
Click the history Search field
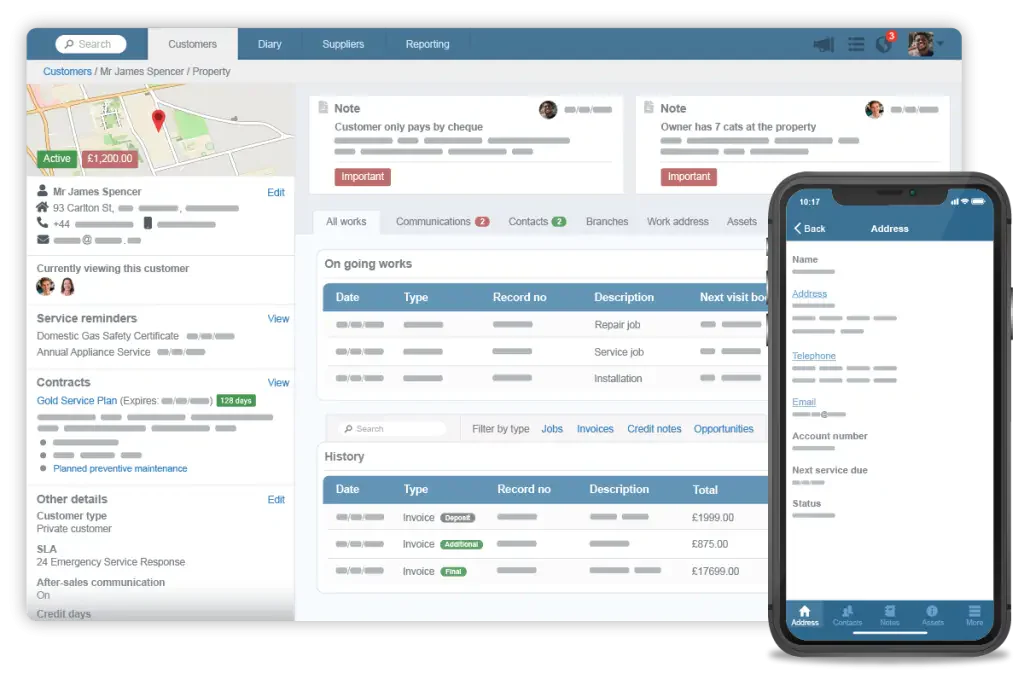(393, 429)
